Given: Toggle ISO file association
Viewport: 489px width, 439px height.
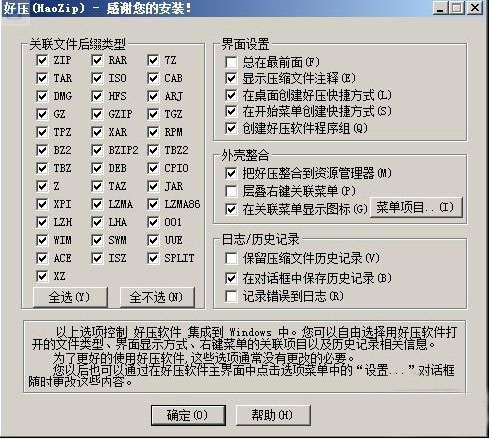Looking at the screenshot, I should click(97, 78).
